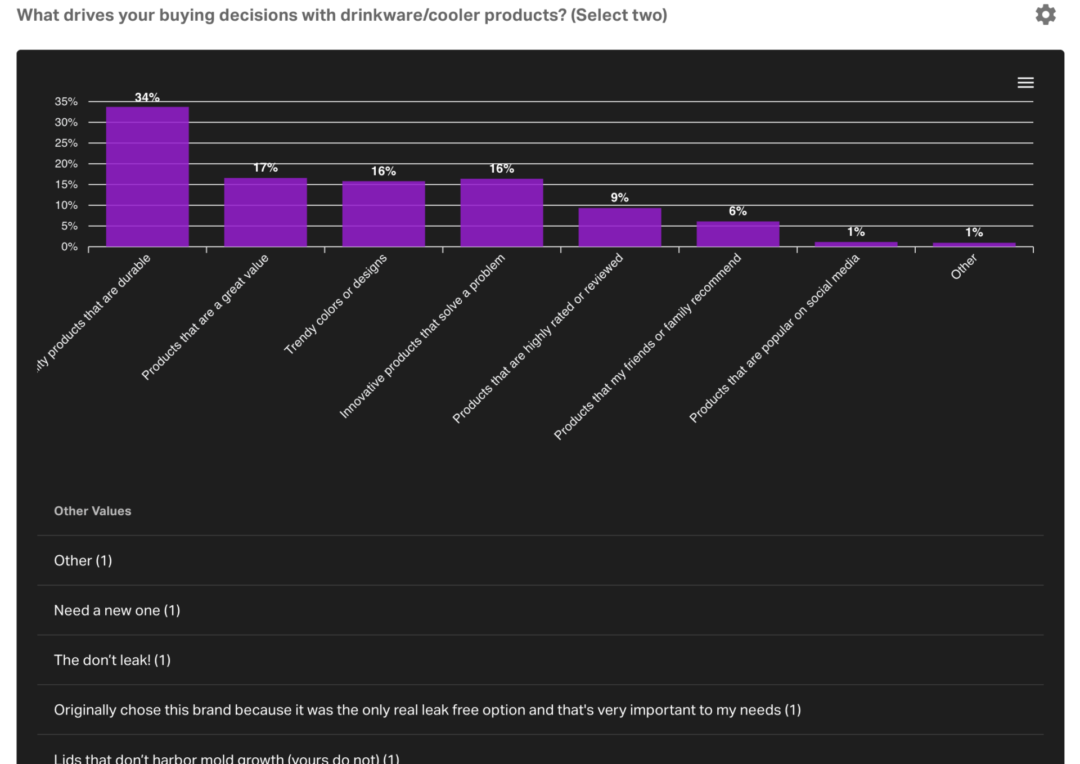This screenshot has width=1080, height=764.
Task: Click the 'Lids that don't harbor mold' row
Action: pos(226,758)
